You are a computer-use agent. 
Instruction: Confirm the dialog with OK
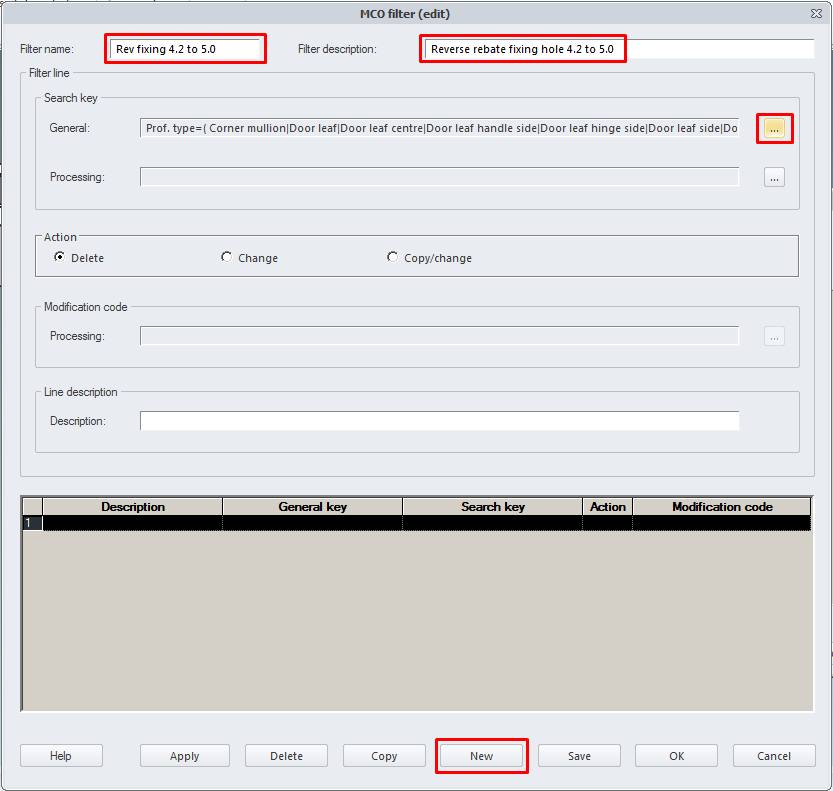click(x=677, y=756)
